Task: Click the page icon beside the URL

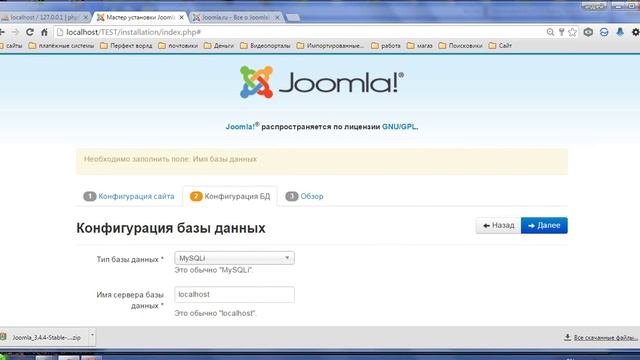Action: 60,32
